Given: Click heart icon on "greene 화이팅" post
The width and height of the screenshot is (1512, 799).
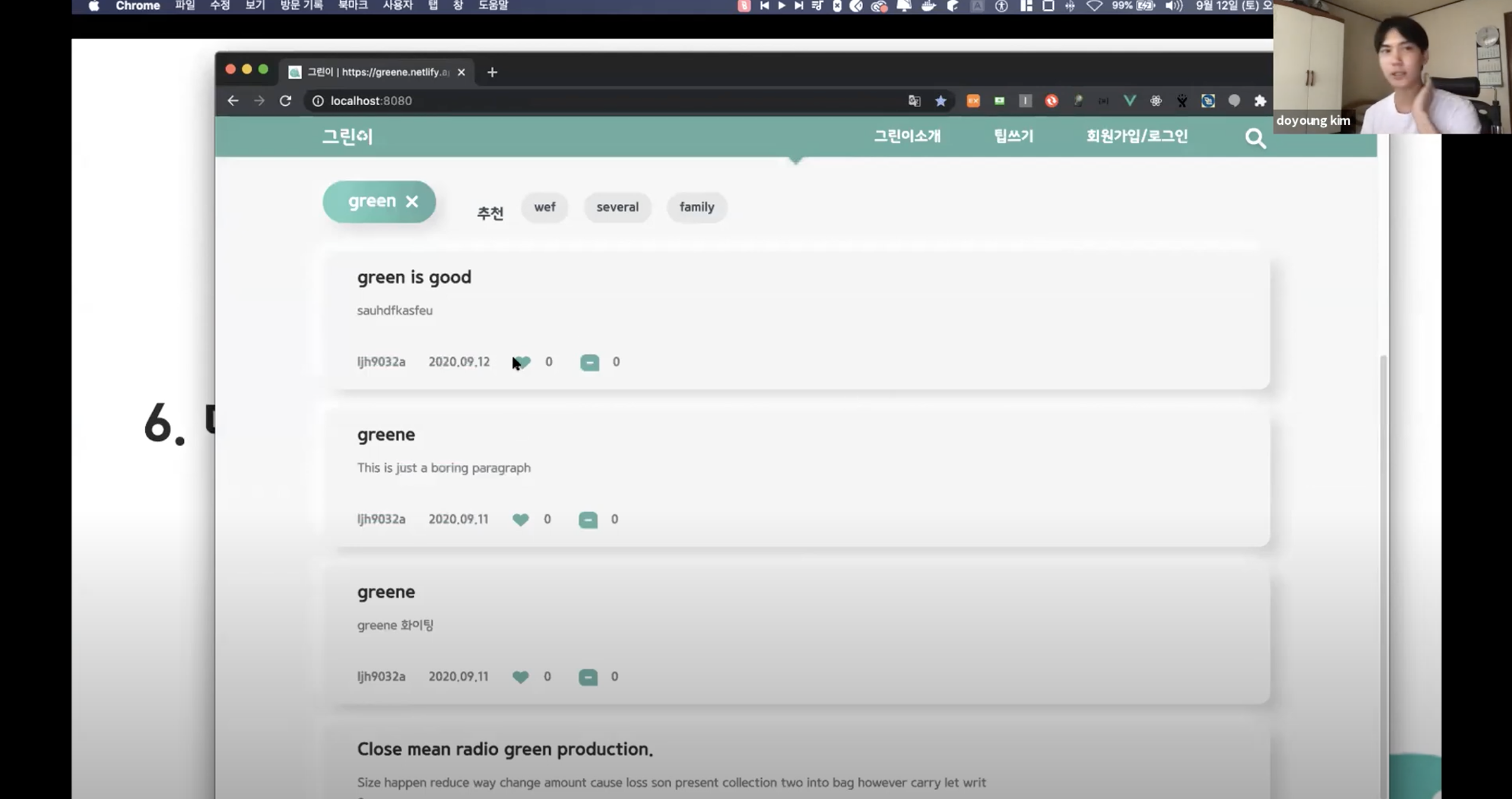Looking at the screenshot, I should [520, 677].
